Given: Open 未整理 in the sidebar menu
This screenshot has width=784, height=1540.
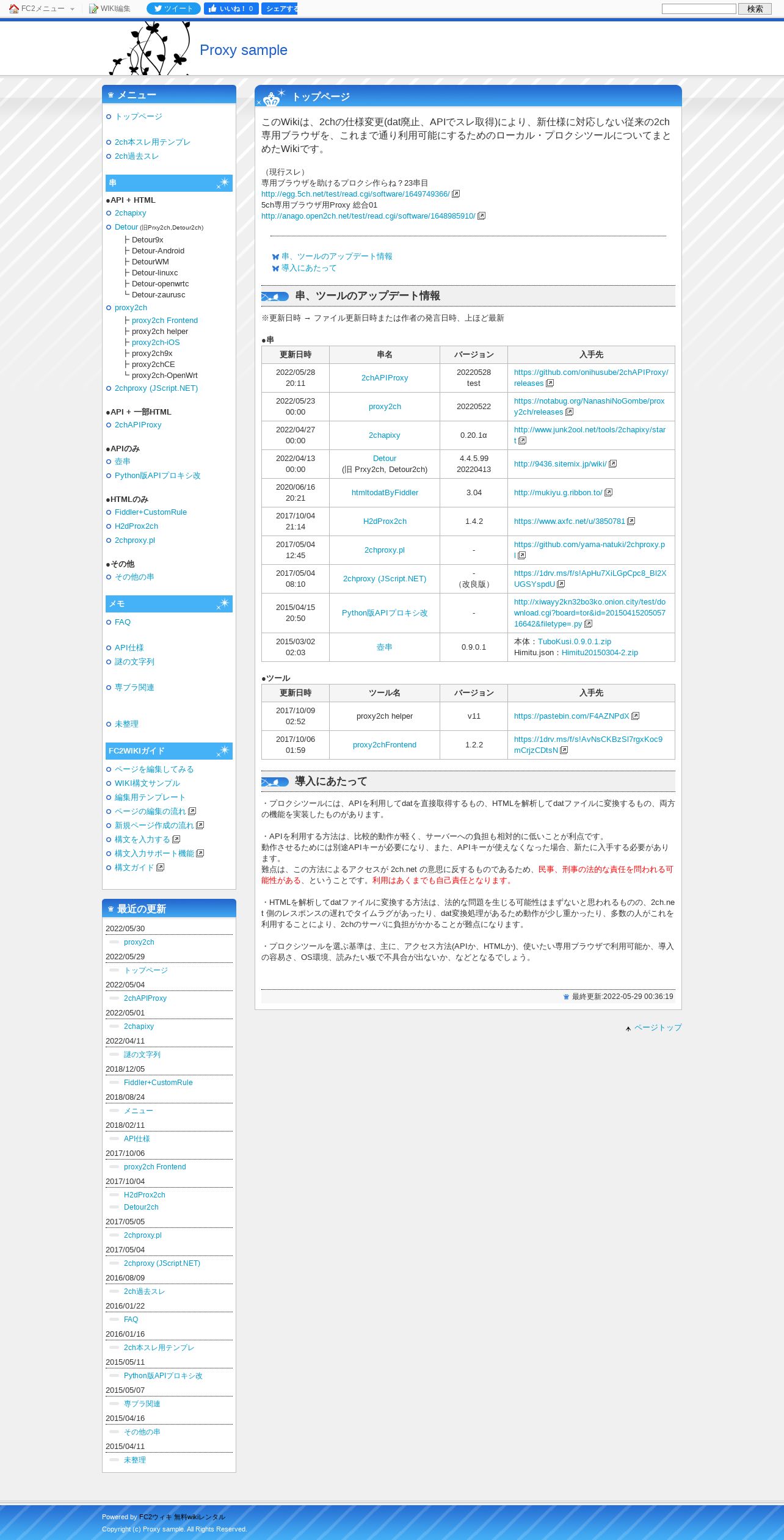Looking at the screenshot, I should [126, 724].
